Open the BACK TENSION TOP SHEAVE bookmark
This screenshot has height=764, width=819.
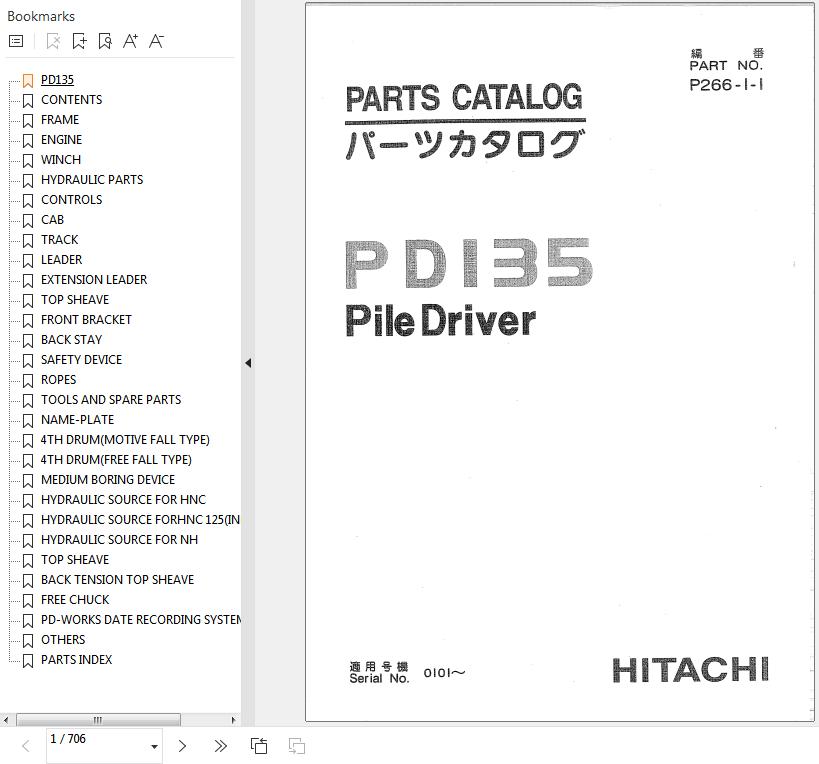tap(118, 580)
